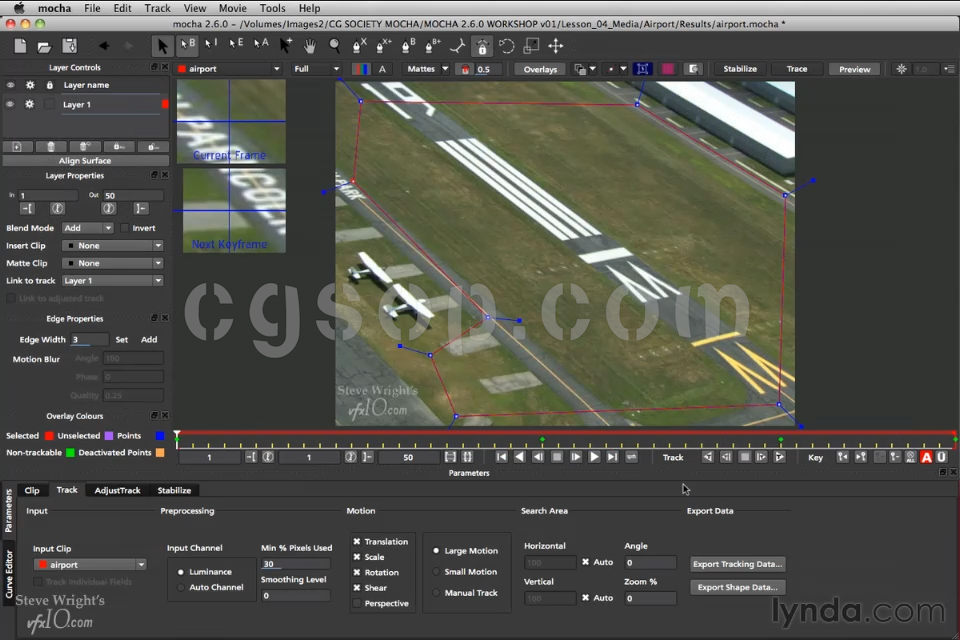Open the Blend Mode Add dropdown
This screenshot has height=640, width=960.
tap(87, 228)
